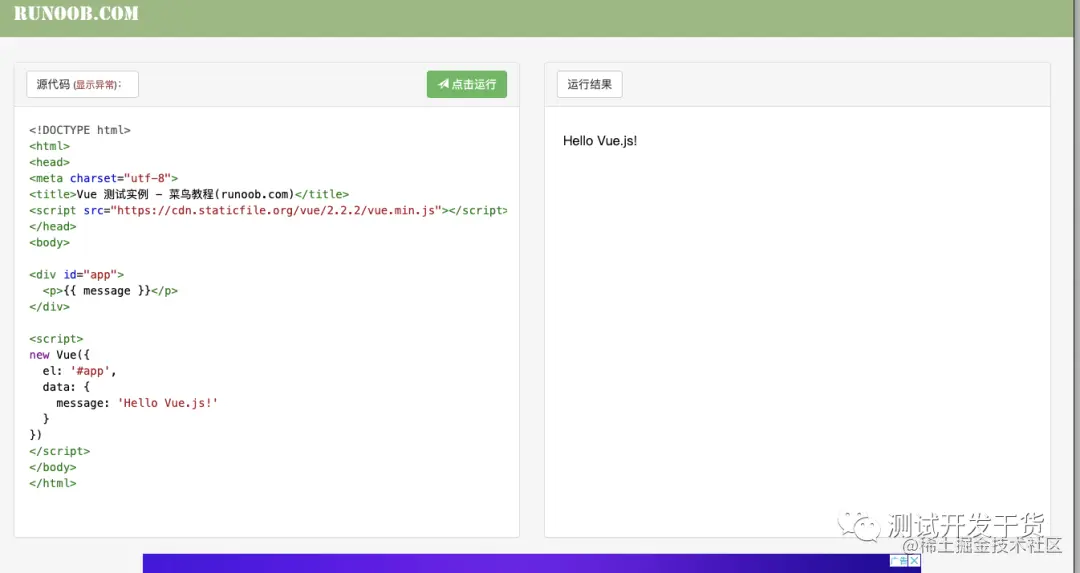Click the opening <html> tag line
This screenshot has height=573, width=1080.
(50, 146)
